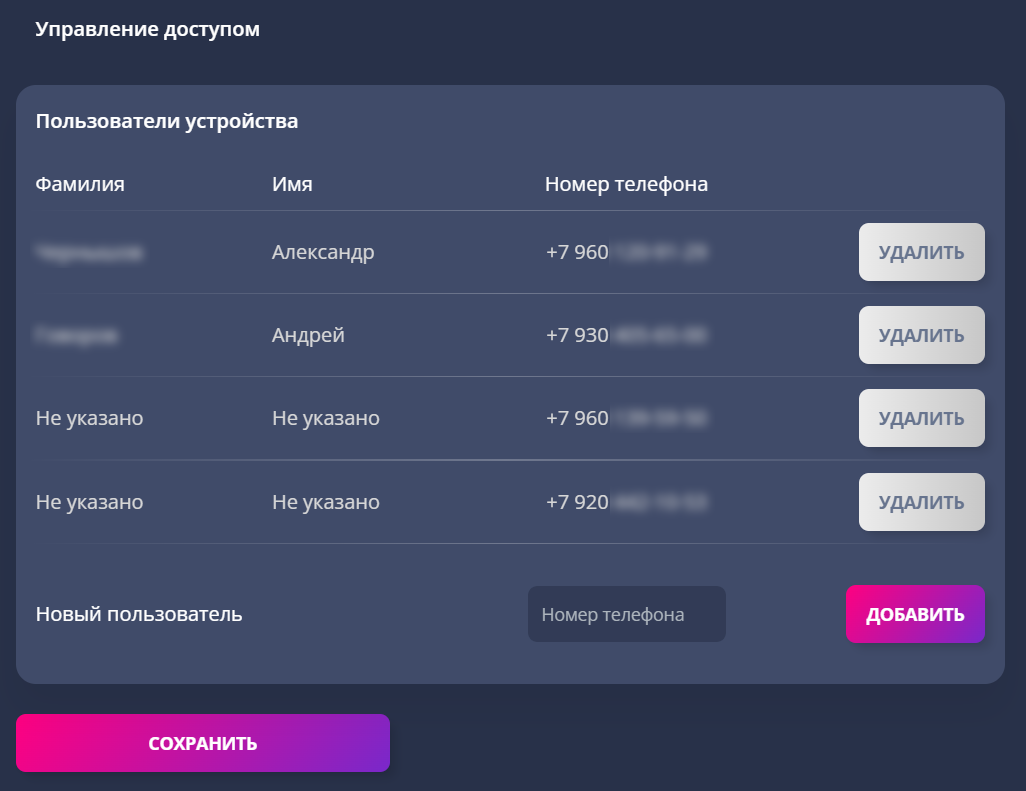The width and height of the screenshot is (1026, 791).
Task: Click the blurred surname in Александр's row
Action: click(x=90, y=253)
